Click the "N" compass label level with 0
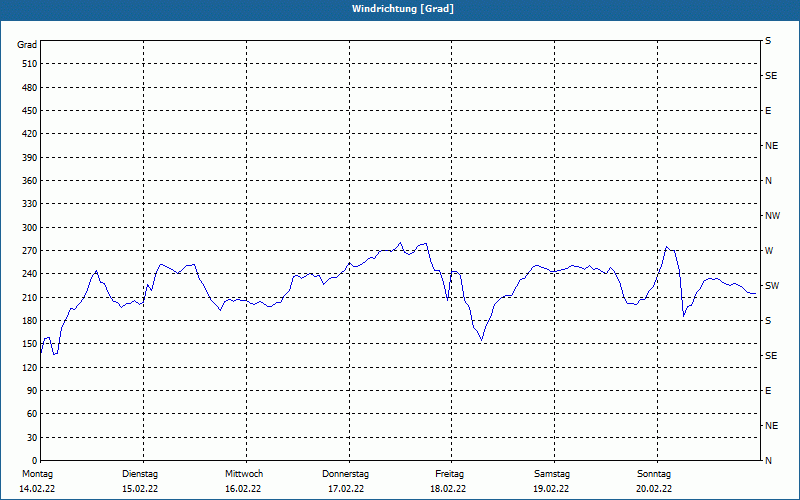This screenshot has width=800, height=500. pos(768,461)
